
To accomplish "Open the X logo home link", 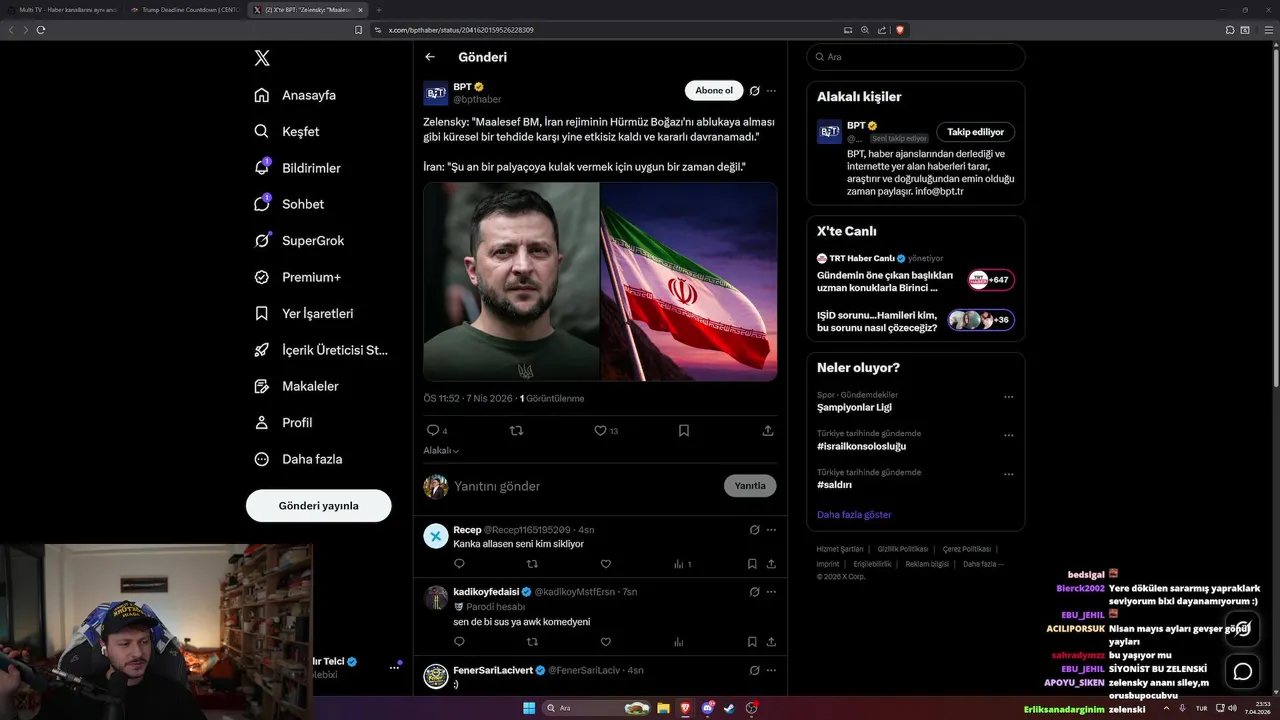I will pyautogui.click(x=262, y=58).
